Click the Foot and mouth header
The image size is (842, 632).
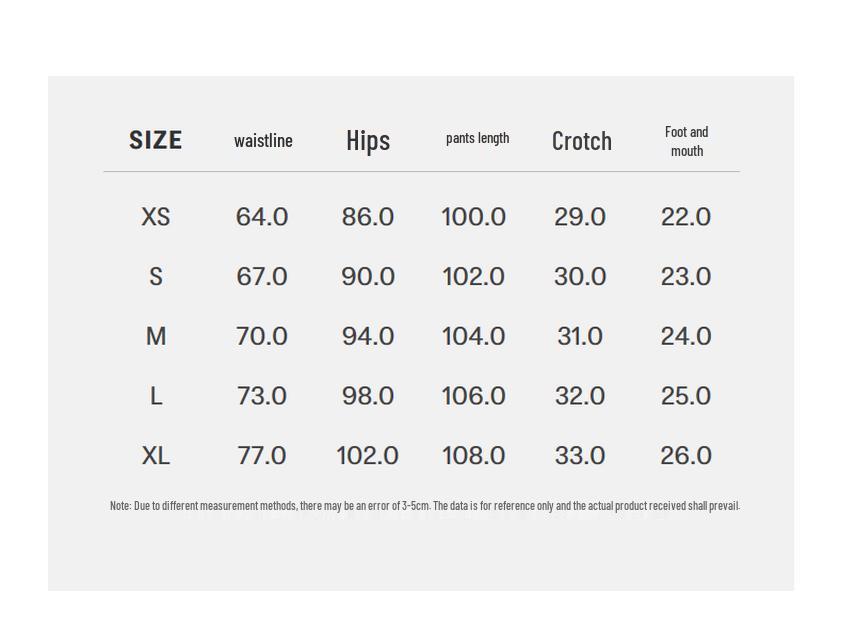(686, 141)
